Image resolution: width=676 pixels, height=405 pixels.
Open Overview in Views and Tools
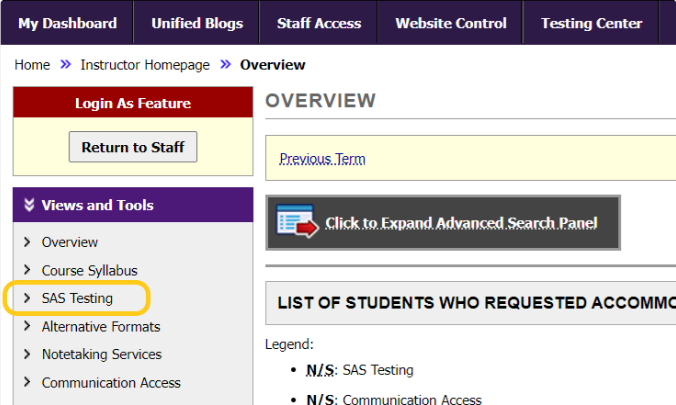(70, 242)
